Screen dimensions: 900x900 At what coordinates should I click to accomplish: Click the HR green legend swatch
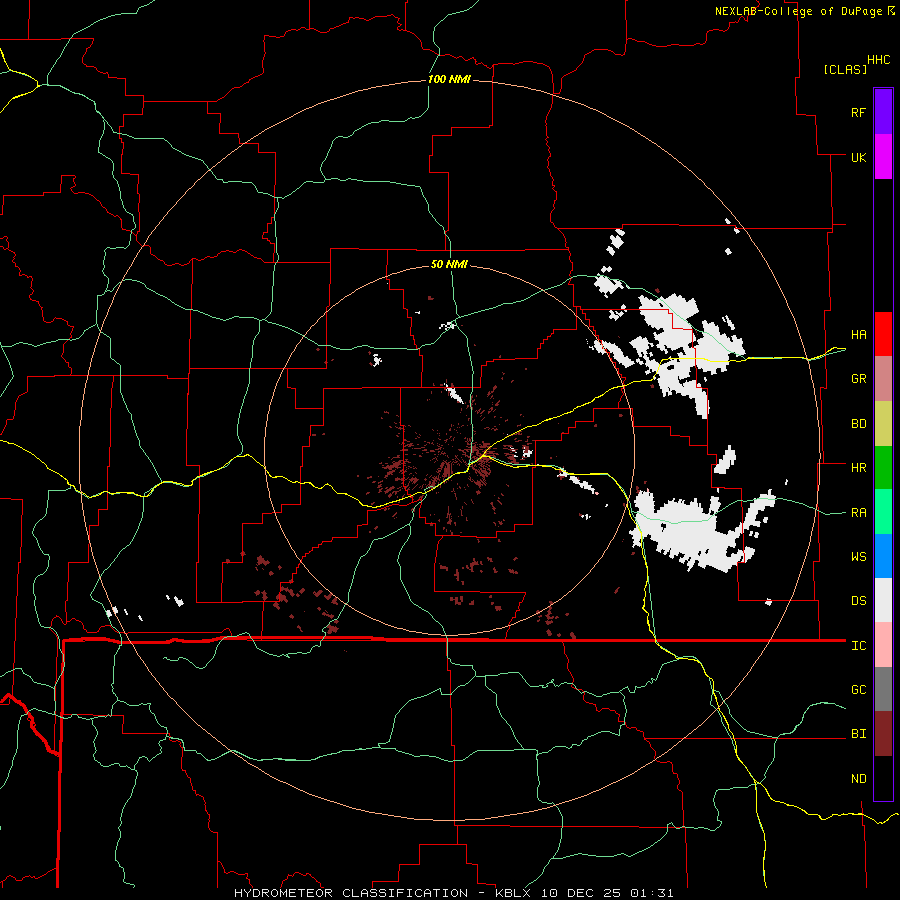point(883,468)
